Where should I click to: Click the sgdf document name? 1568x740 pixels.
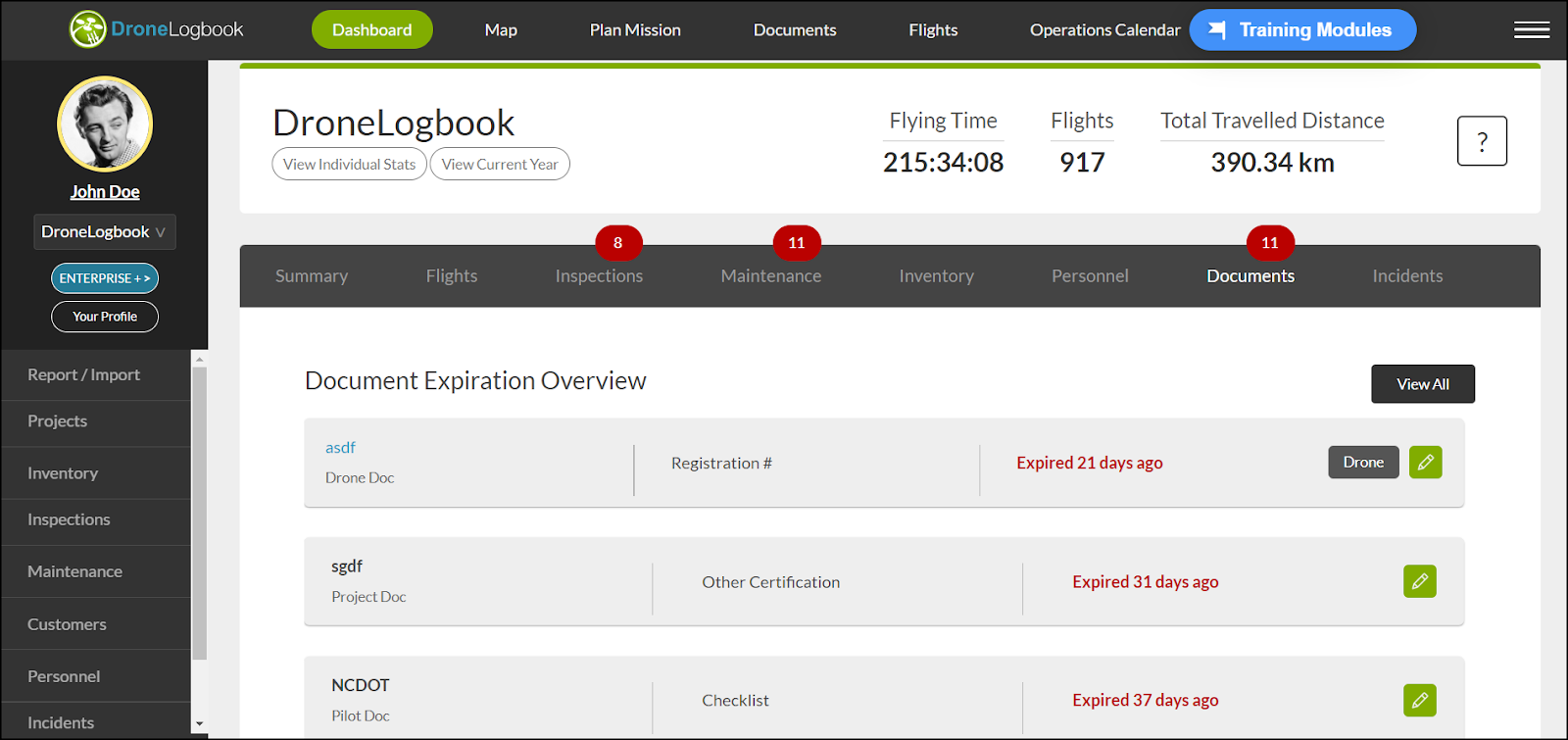pyautogui.click(x=347, y=567)
